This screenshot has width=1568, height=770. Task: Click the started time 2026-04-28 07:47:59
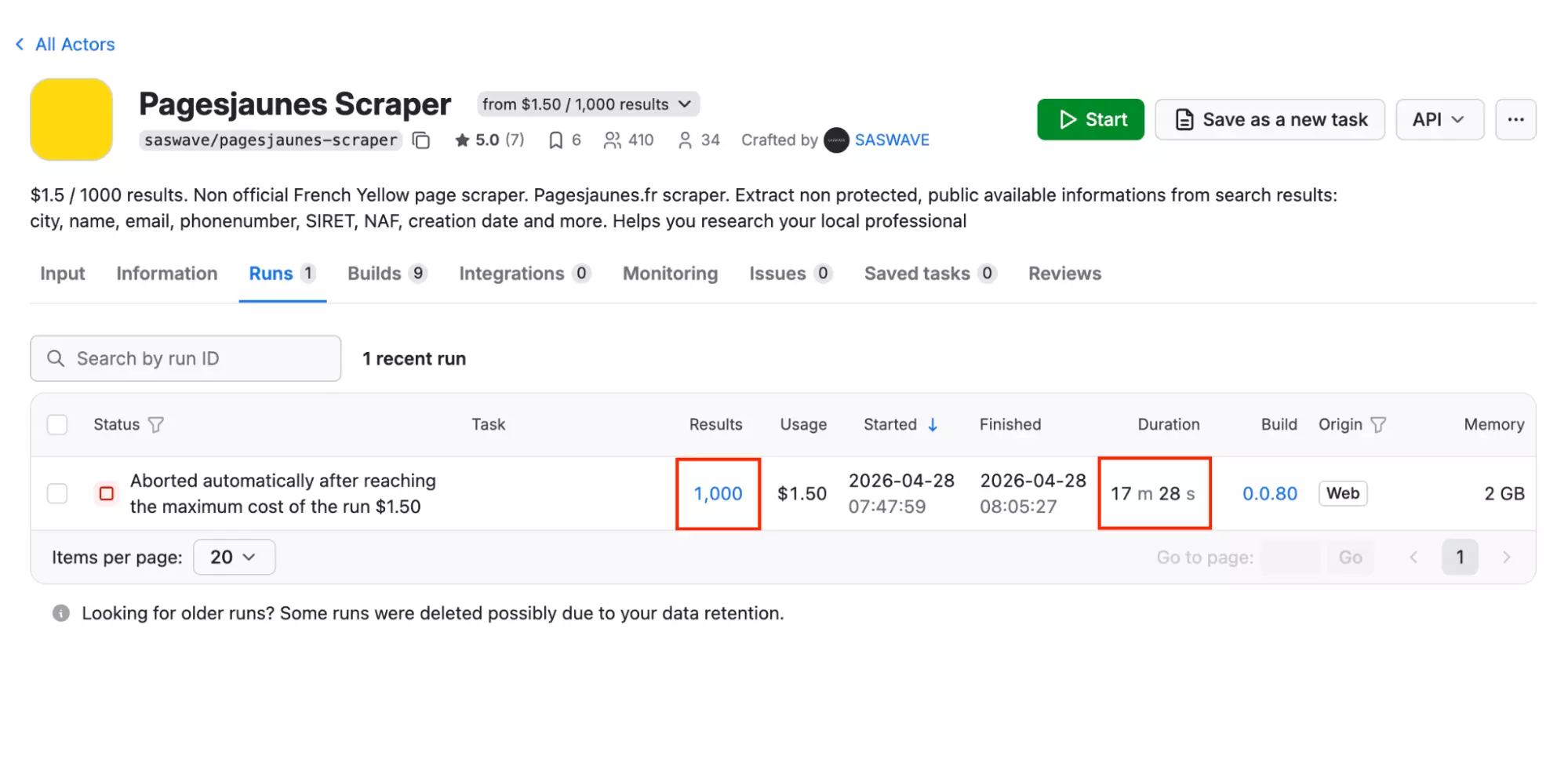(x=901, y=494)
